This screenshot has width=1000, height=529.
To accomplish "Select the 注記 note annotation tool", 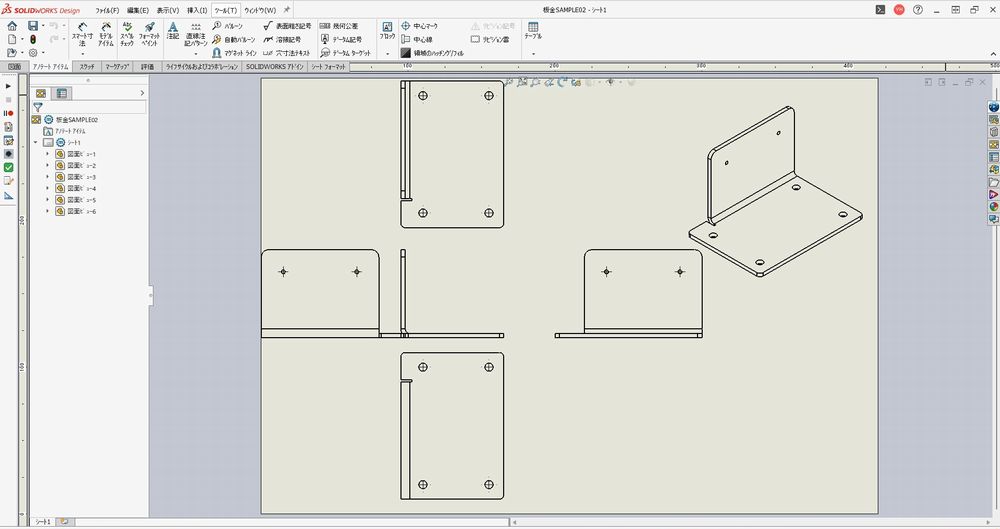I will tap(173, 31).
